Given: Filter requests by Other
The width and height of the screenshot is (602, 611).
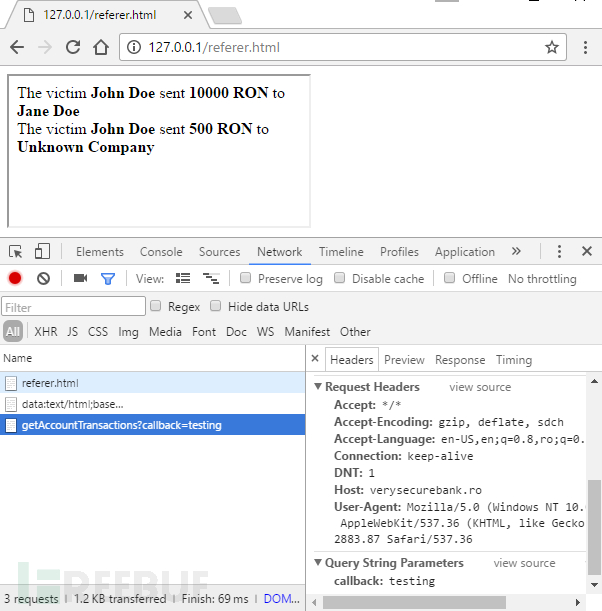Looking at the screenshot, I should click(355, 332).
